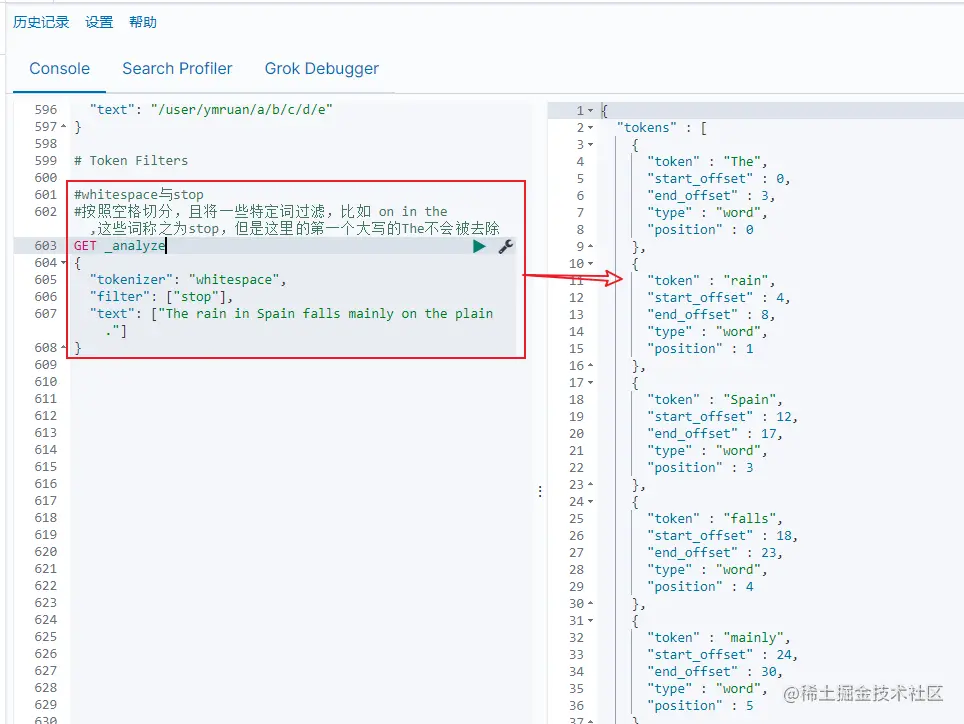964x724 pixels.
Task: Click the "token" : "Spain" response line
Action: 715,399
